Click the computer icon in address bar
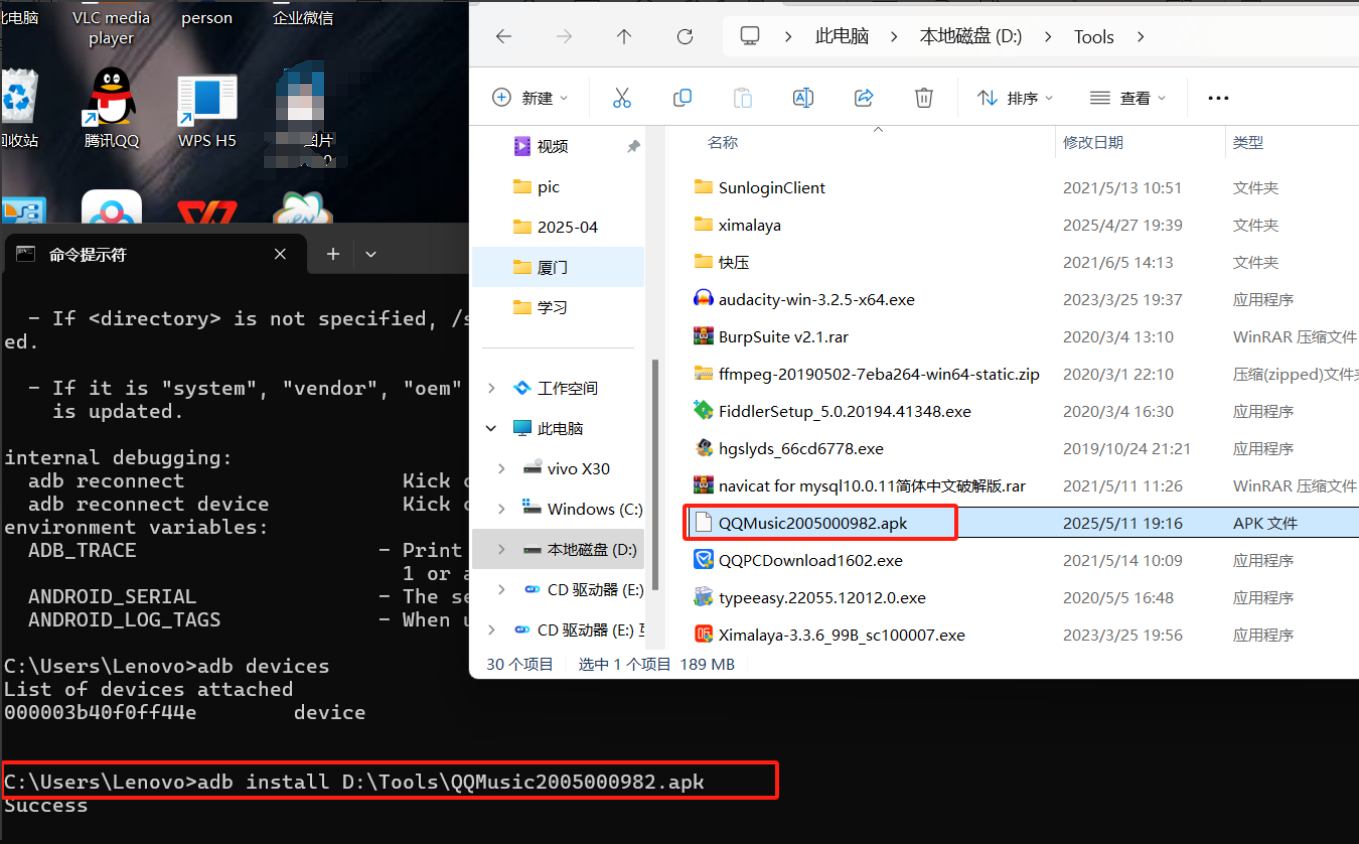This screenshot has height=844, width=1359. pos(750,37)
